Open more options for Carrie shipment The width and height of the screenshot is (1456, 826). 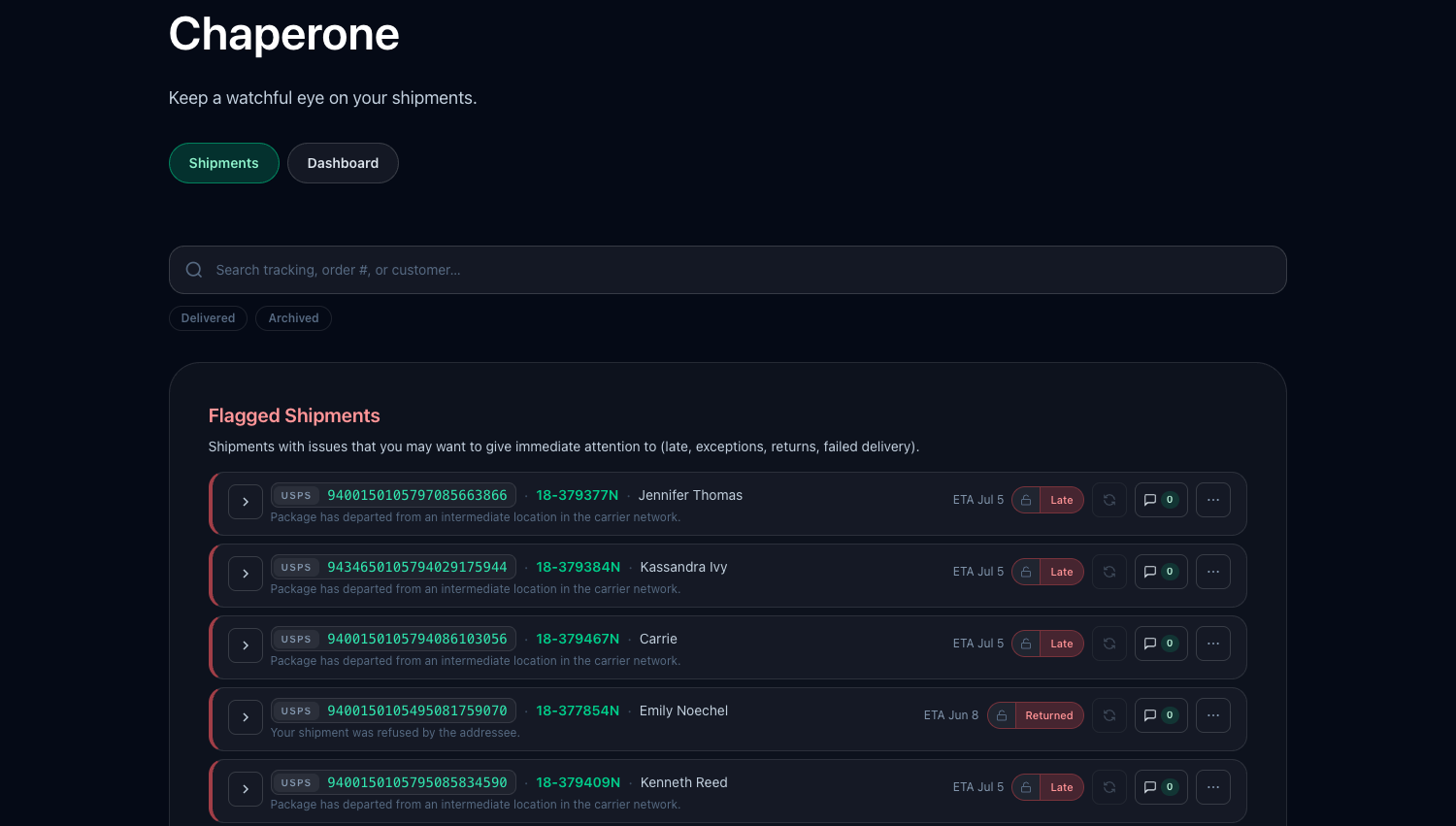click(x=1213, y=644)
